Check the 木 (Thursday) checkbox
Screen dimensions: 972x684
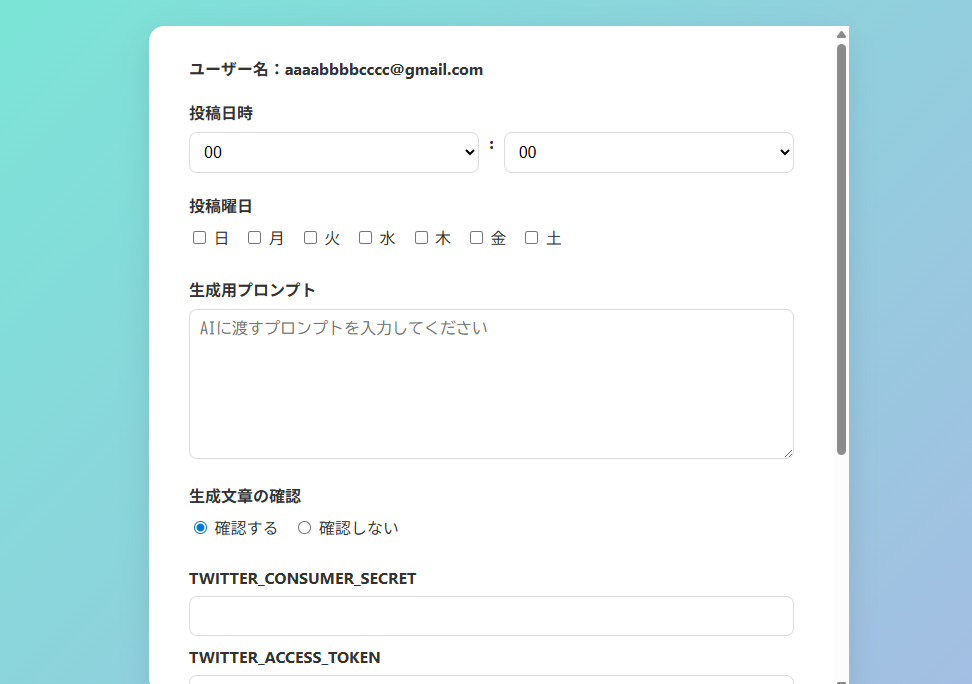[x=422, y=238]
